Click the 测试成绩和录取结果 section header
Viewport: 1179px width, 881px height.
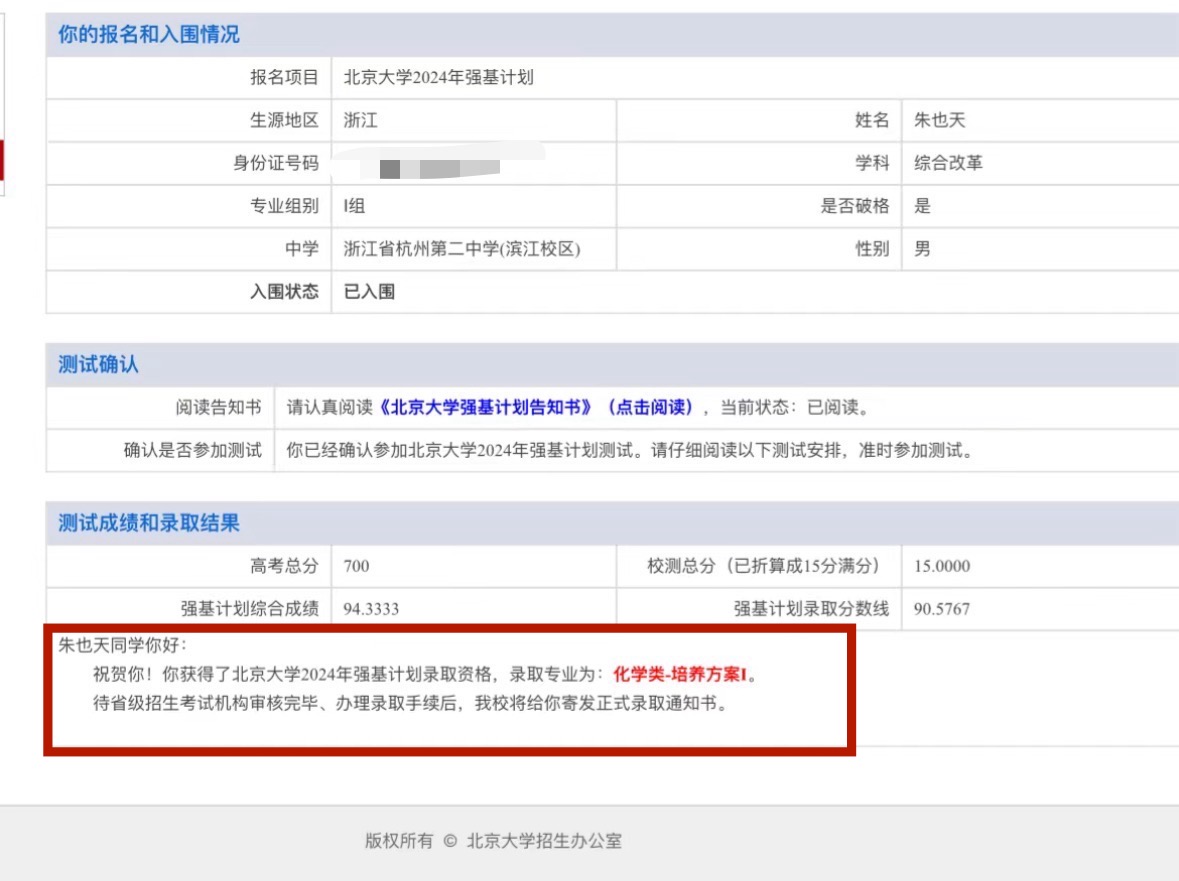tap(149, 523)
